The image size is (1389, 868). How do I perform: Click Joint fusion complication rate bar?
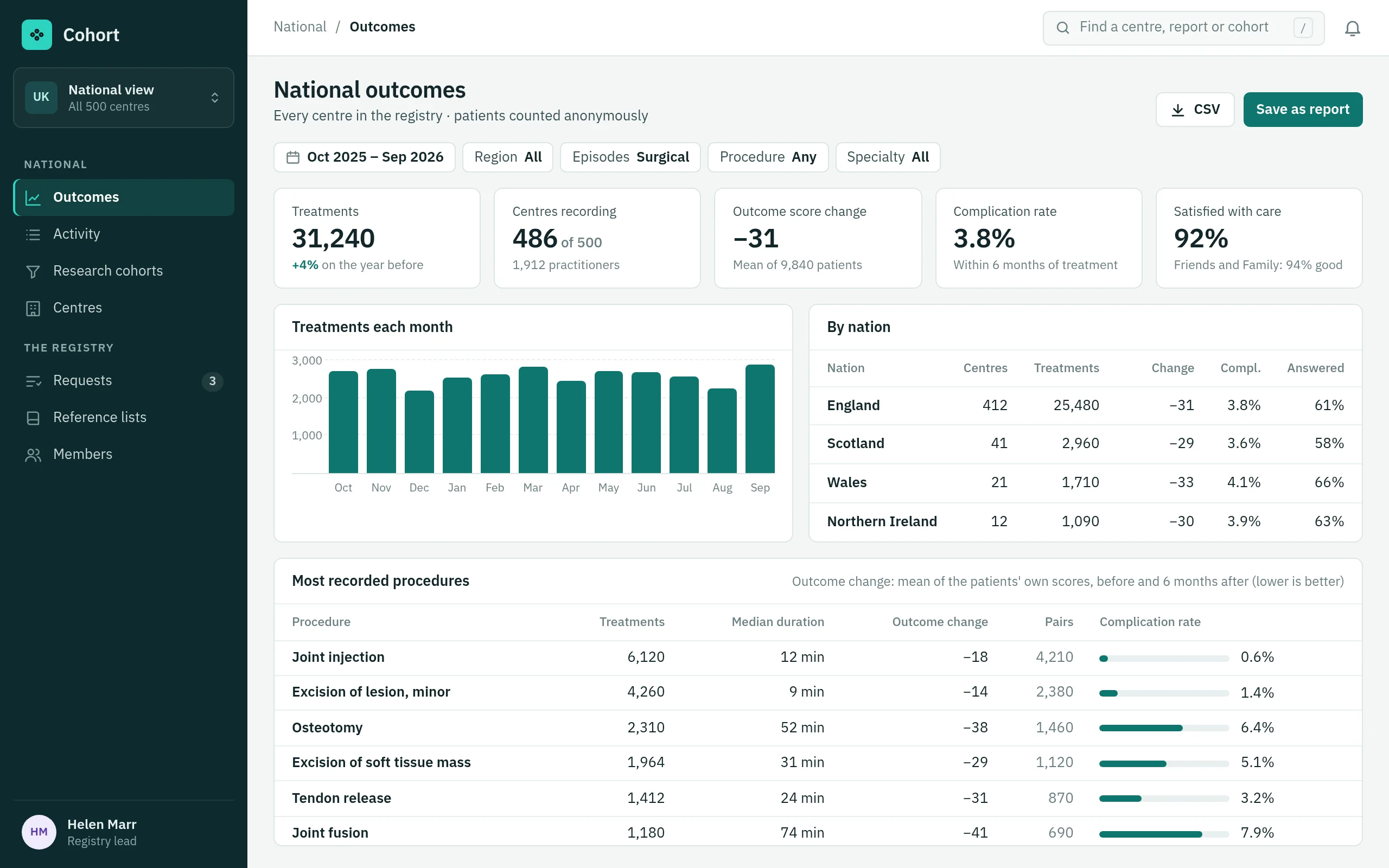[x=1164, y=834]
